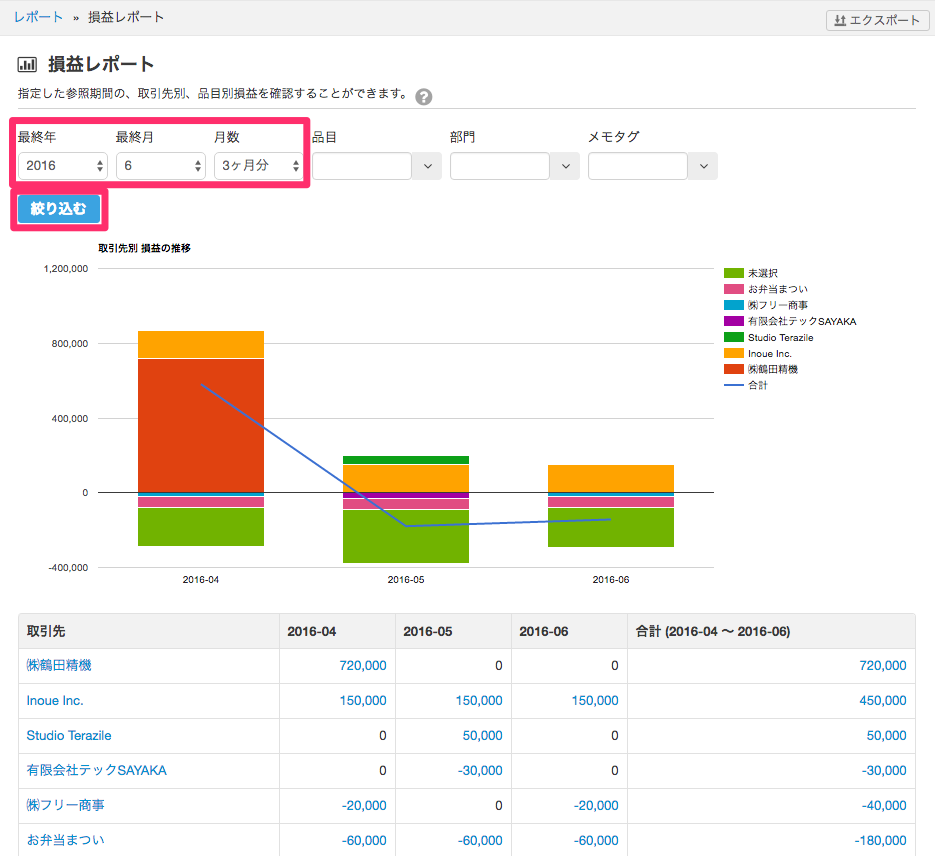
Task: Click the 450,000 total for Inoue Inc.
Action: click(x=883, y=700)
